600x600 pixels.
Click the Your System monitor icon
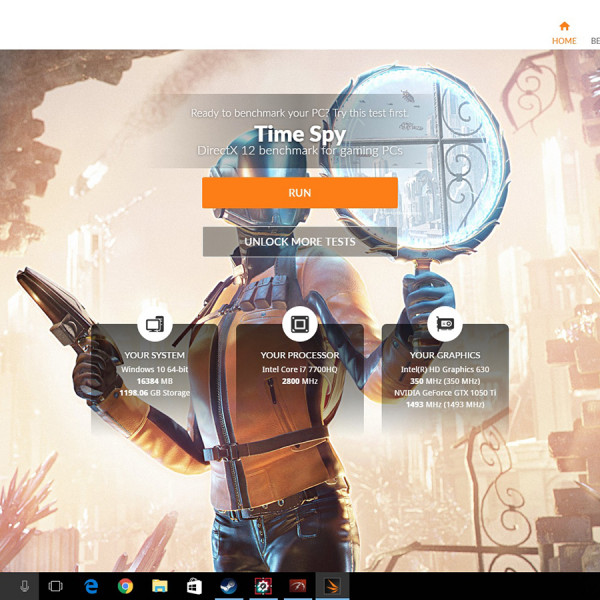point(154,324)
